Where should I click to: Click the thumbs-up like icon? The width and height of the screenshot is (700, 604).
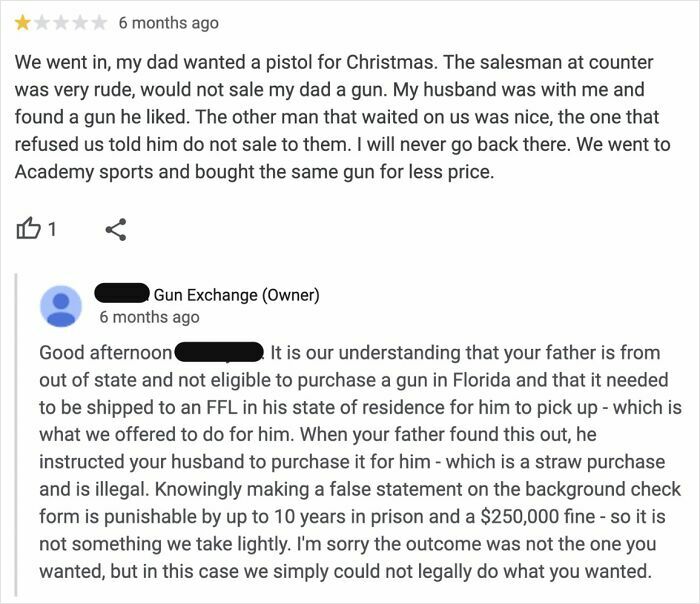27,229
